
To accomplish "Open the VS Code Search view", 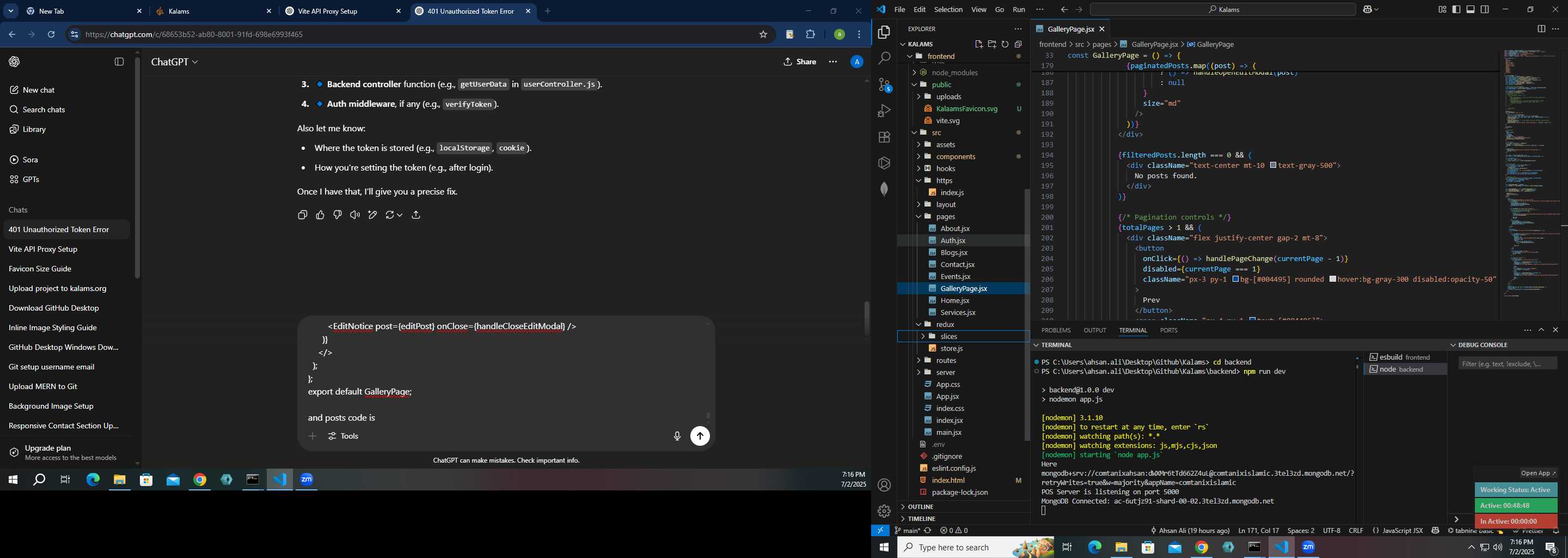I will 884,58.
